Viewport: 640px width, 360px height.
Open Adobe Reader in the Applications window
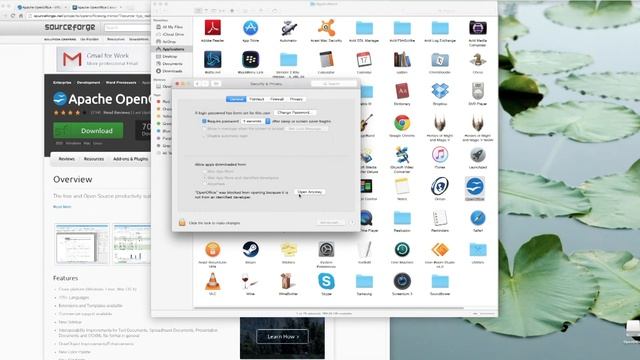click(213, 28)
